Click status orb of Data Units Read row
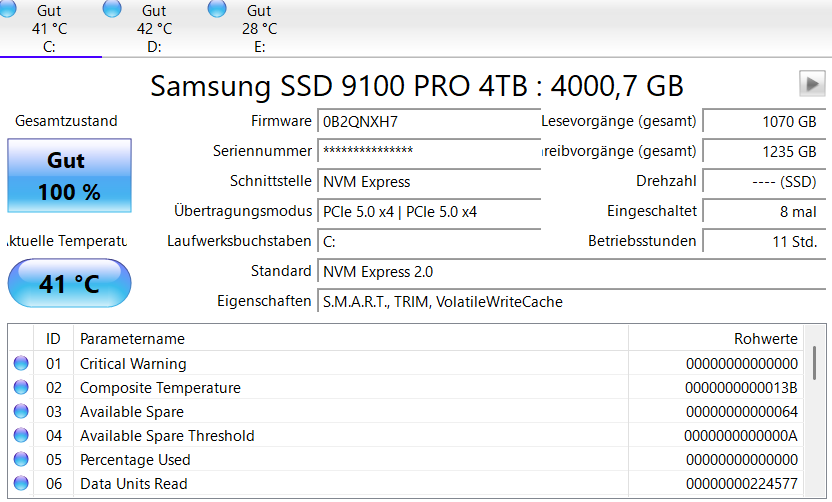832x502 pixels. point(21,483)
